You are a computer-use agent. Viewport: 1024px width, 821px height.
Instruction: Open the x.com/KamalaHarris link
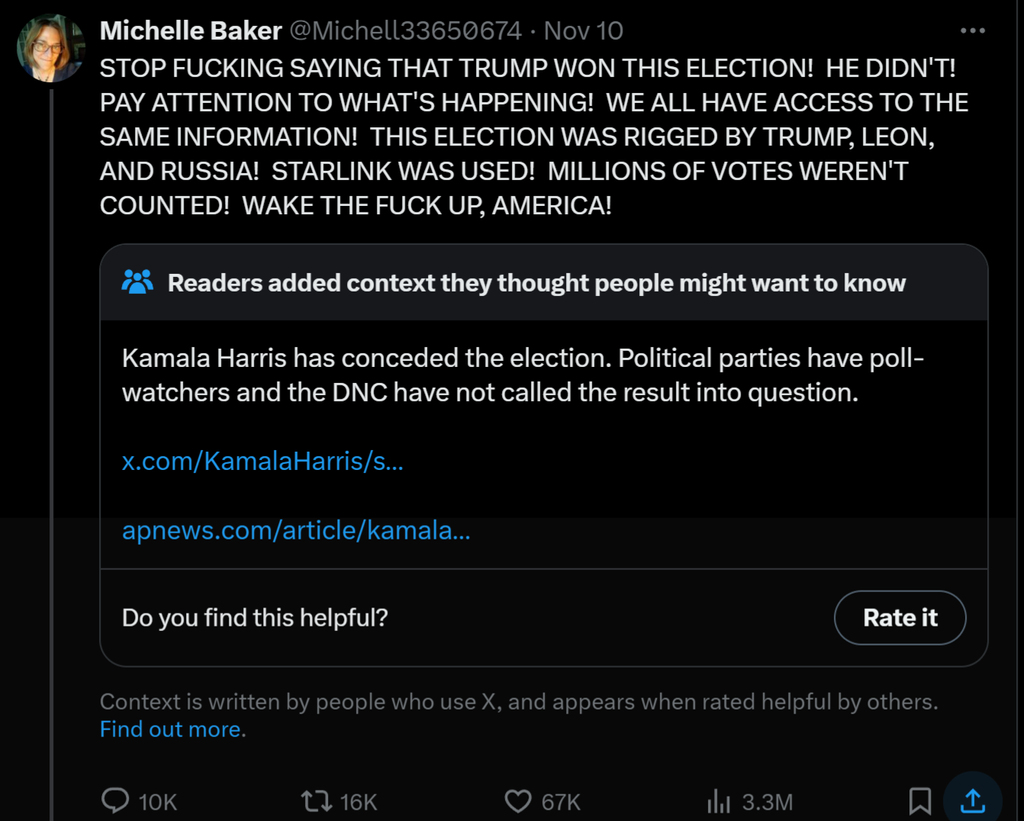(262, 462)
